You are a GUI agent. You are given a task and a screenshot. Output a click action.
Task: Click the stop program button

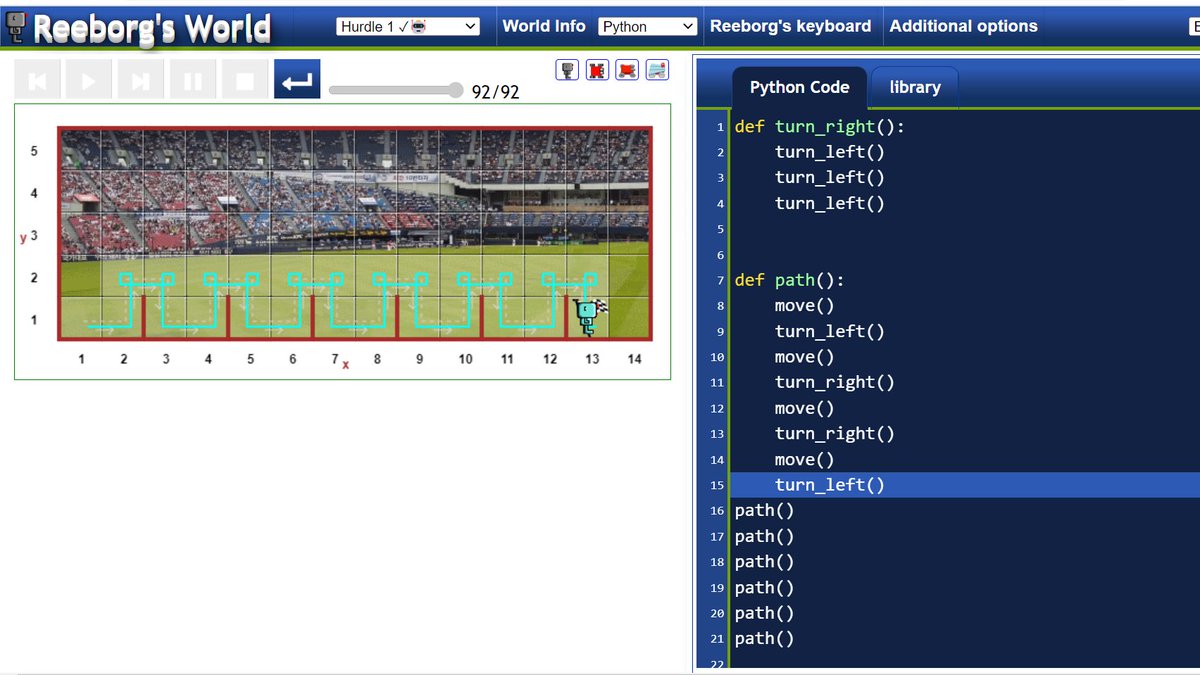tap(246, 80)
